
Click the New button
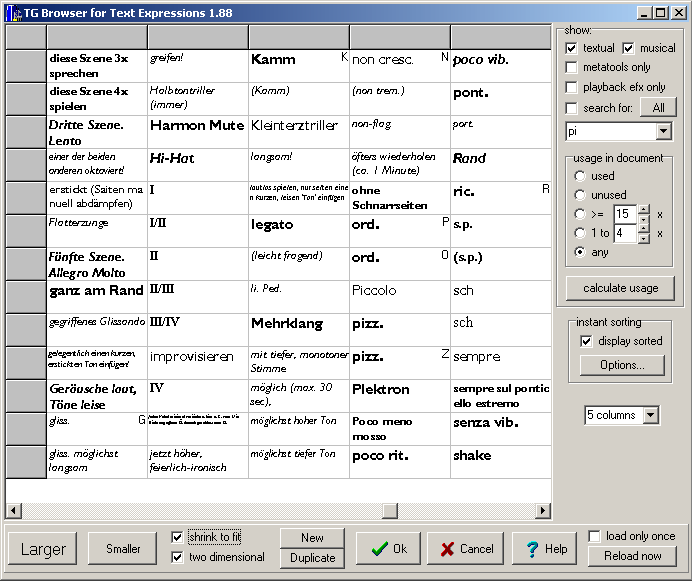click(312, 538)
